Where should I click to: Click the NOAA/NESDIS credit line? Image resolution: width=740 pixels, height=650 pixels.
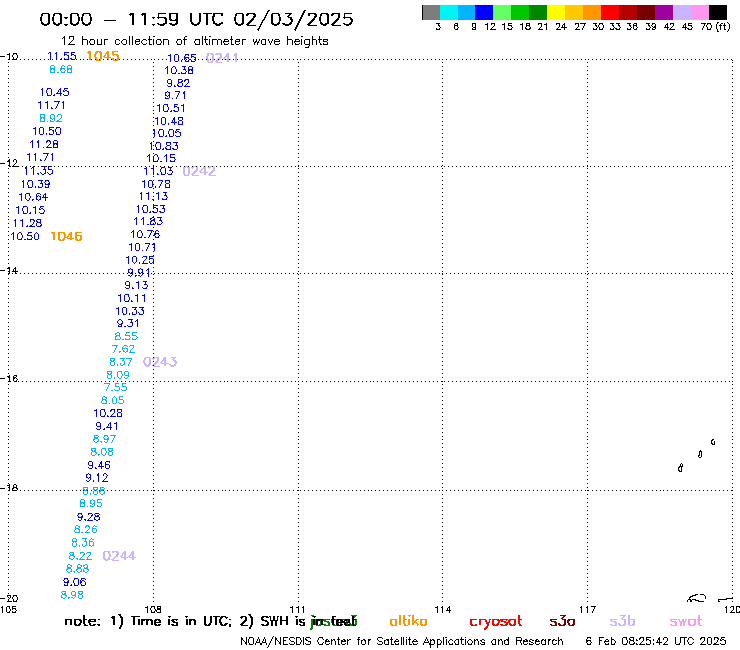(x=402, y=642)
